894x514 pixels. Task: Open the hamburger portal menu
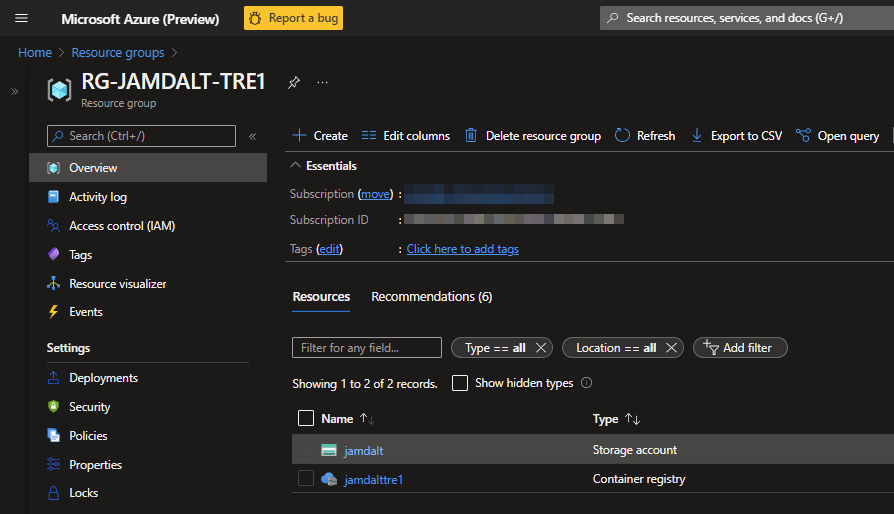(x=21, y=18)
